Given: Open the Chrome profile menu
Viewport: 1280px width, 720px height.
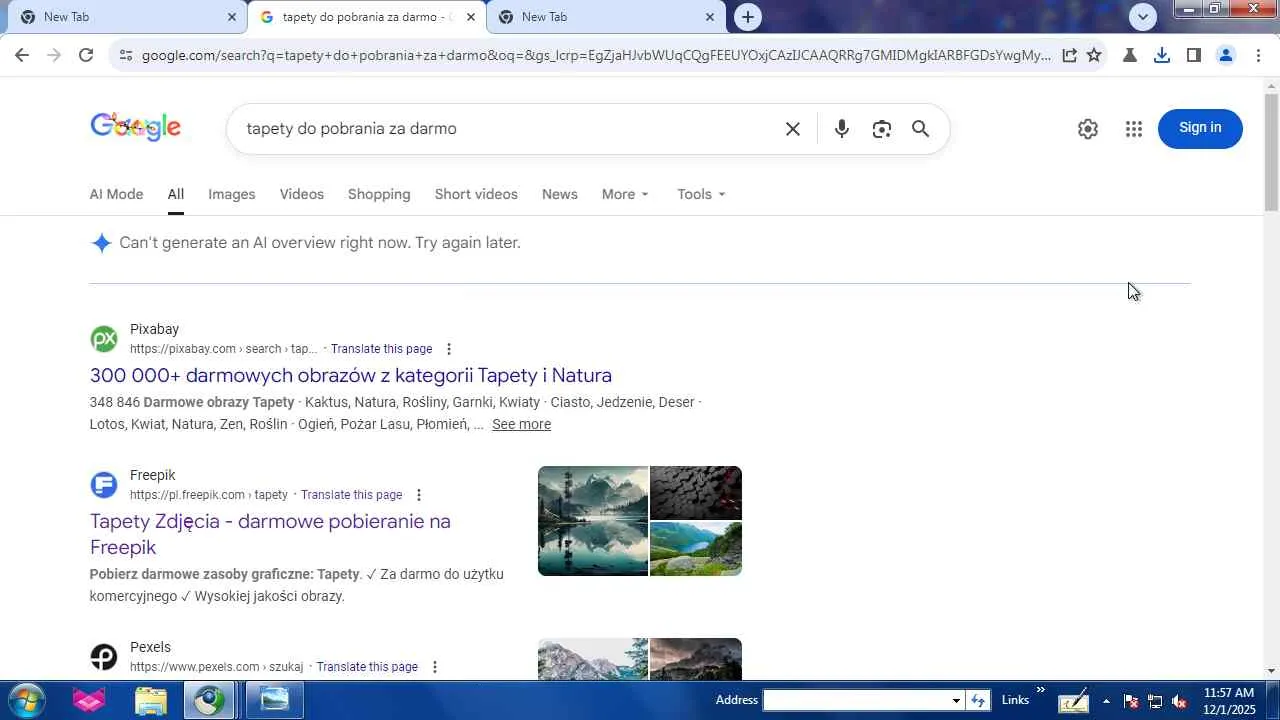Looking at the screenshot, I should [x=1225, y=55].
